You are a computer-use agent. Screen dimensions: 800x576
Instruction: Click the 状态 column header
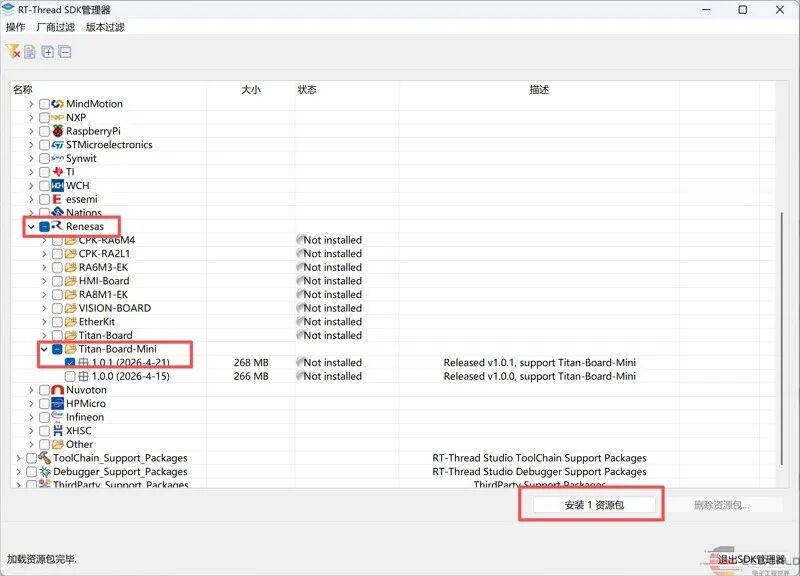pyautogui.click(x=307, y=90)
